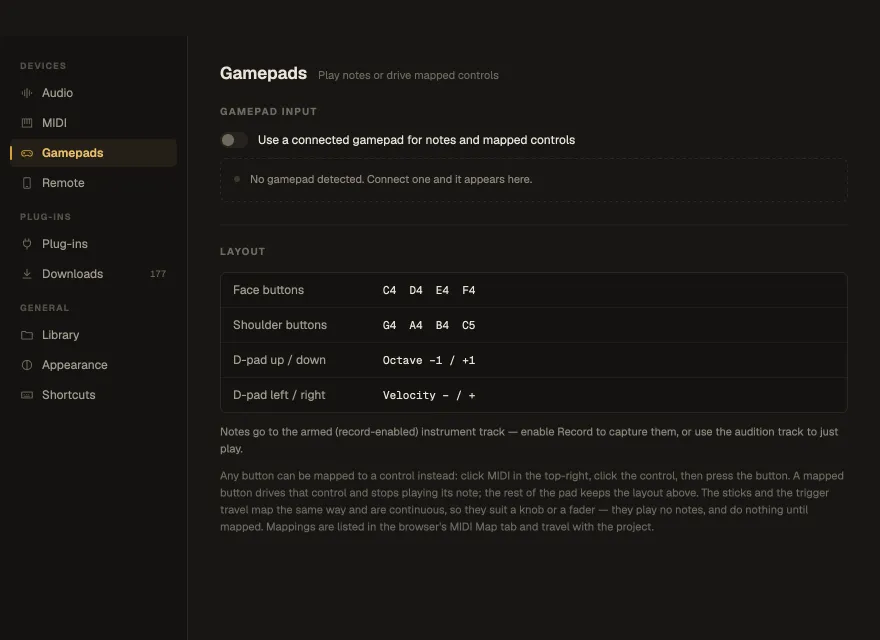Screen dimensions: 880x640
Task: Click 'Play notes or drive mapped controls' subtitle
Action: pos(408,75)
